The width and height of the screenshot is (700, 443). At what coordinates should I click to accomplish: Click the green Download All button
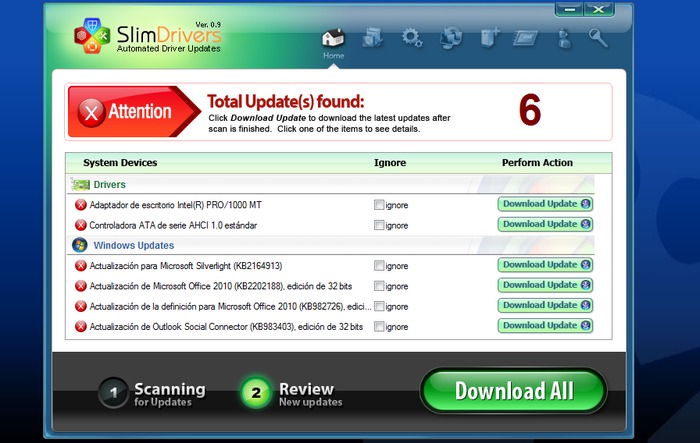[x=513, y=391]
